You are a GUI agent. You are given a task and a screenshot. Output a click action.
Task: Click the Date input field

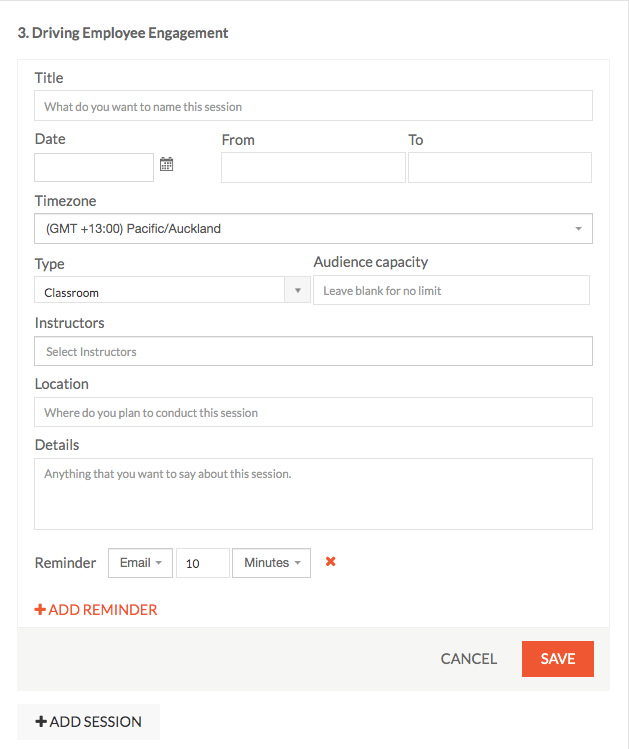point(94,167)
